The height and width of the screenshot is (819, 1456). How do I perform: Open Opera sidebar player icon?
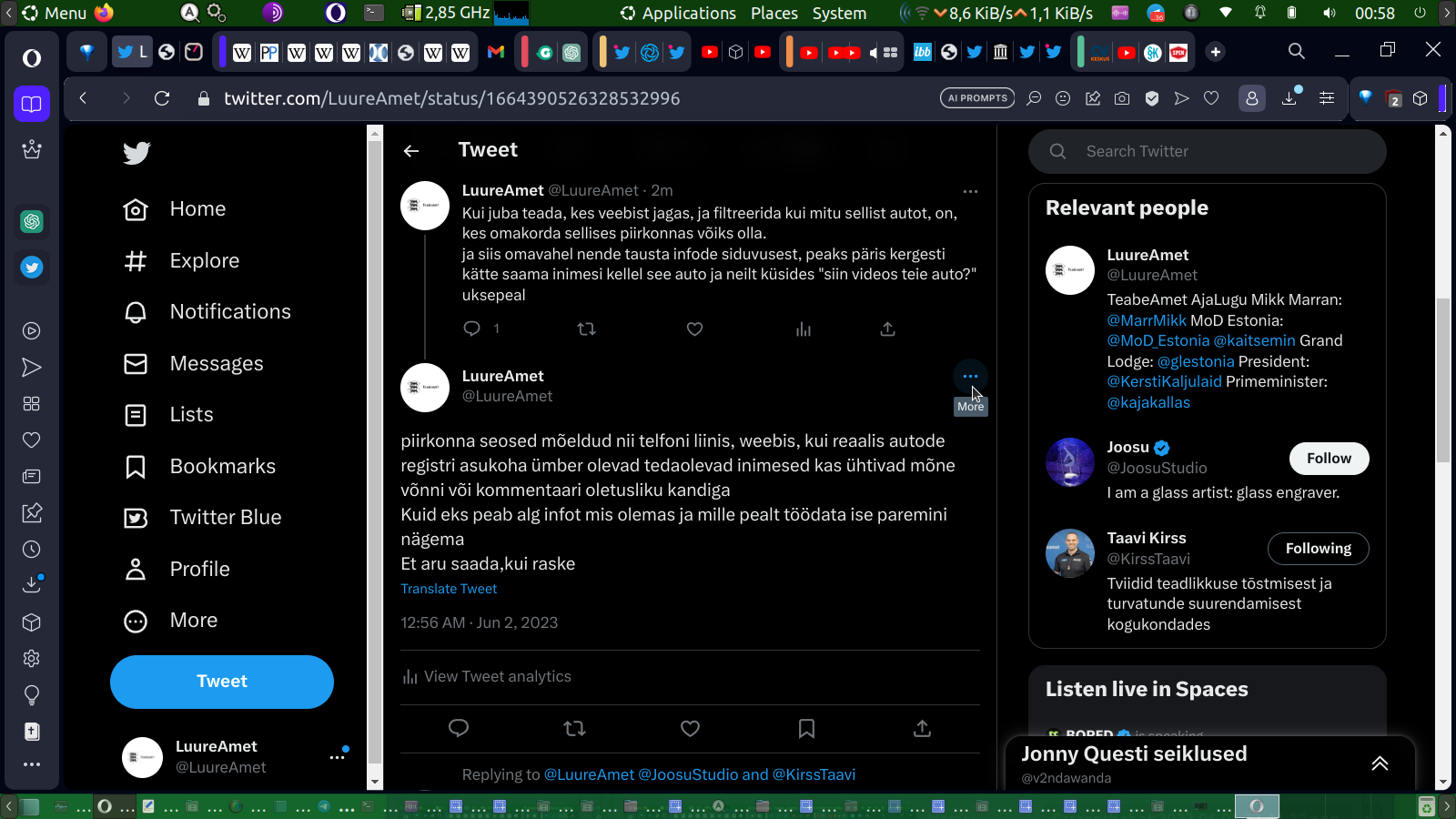32,330
